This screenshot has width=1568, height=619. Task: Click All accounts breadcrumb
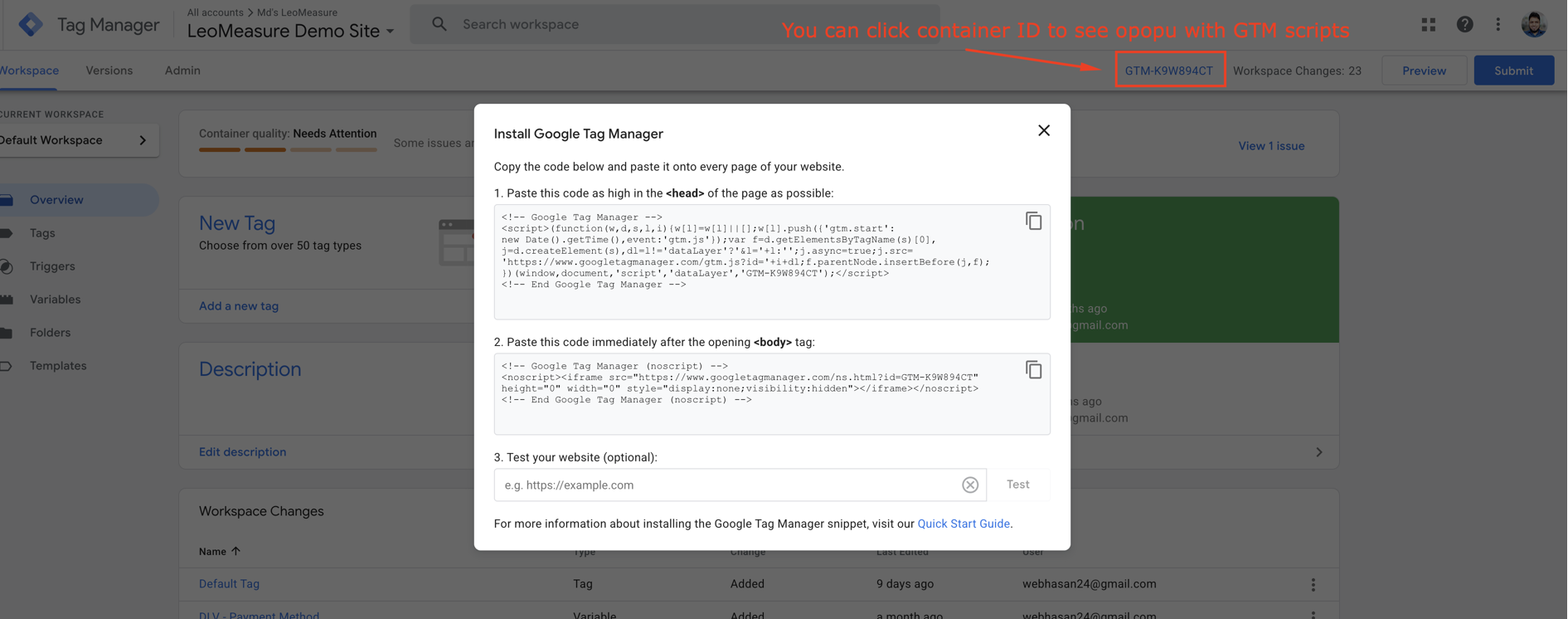tap(215, 12)
